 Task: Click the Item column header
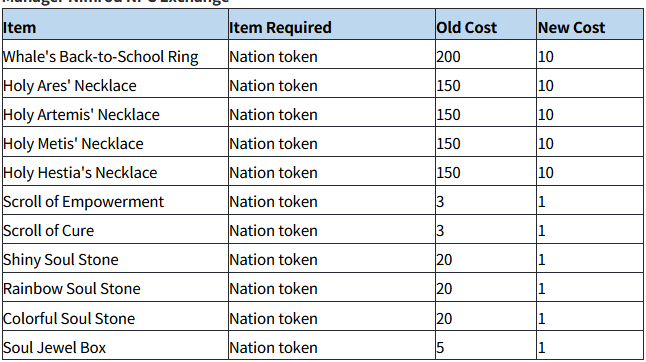(x=115, y=25)
